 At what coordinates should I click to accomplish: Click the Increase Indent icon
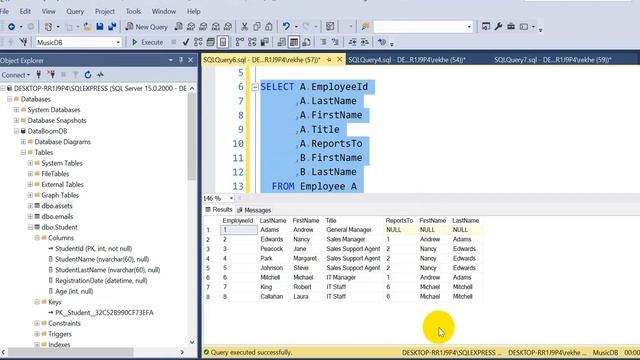(364, 42)
